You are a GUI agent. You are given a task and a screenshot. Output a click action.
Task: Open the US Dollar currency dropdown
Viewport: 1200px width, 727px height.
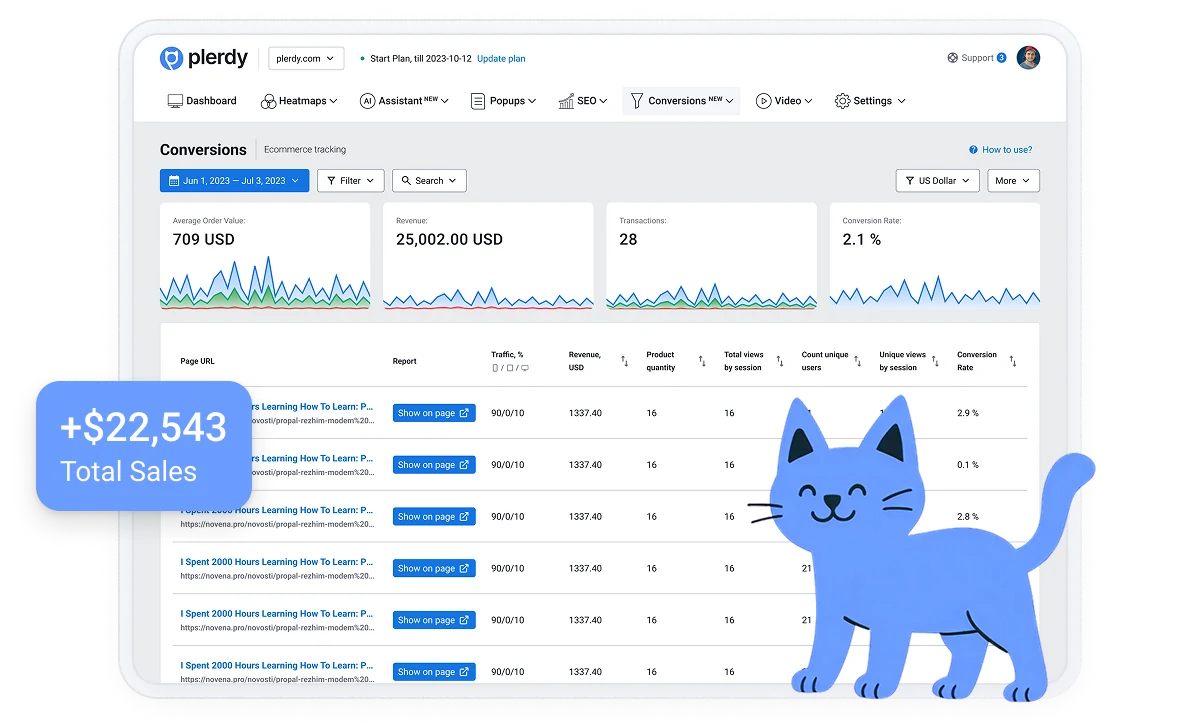[x=937, y=181]
